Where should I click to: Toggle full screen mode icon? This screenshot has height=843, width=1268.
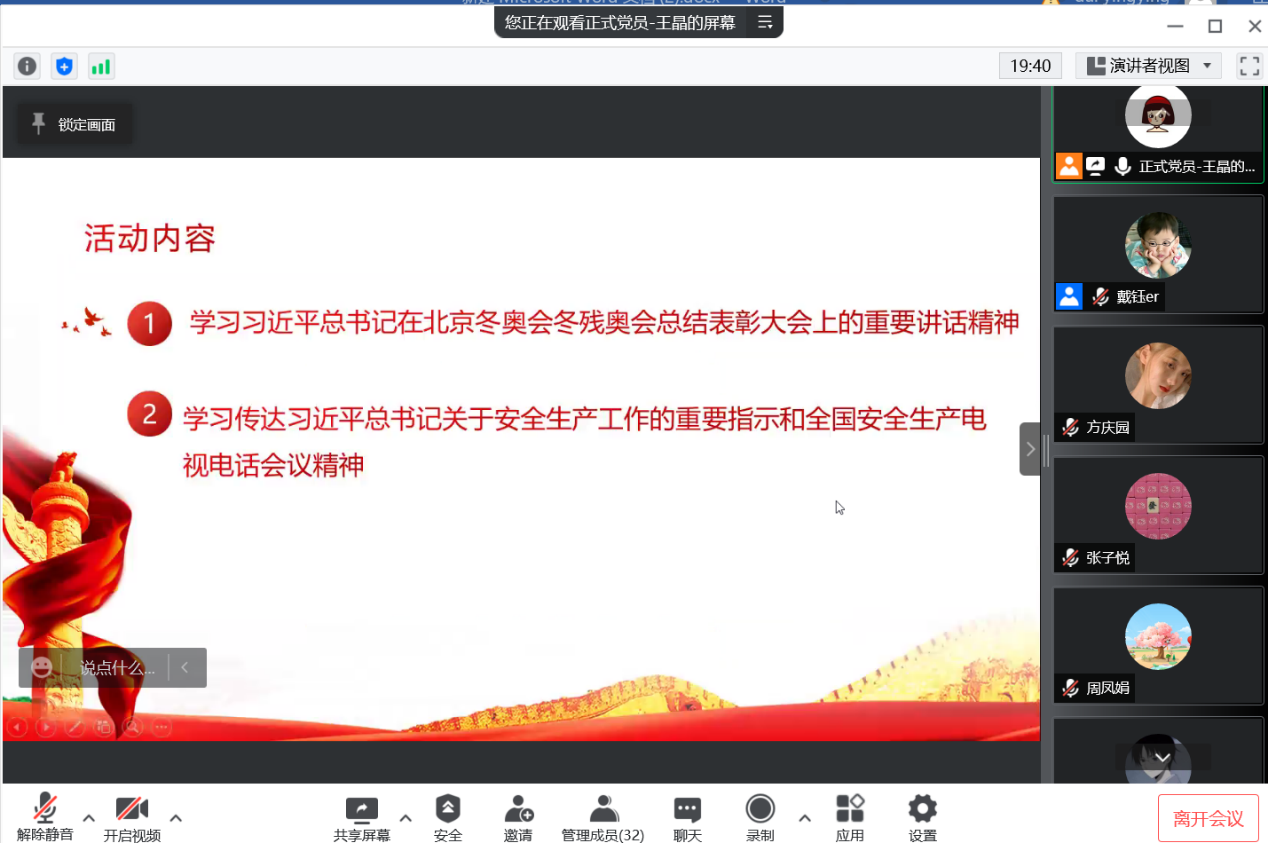point(1249,66)
